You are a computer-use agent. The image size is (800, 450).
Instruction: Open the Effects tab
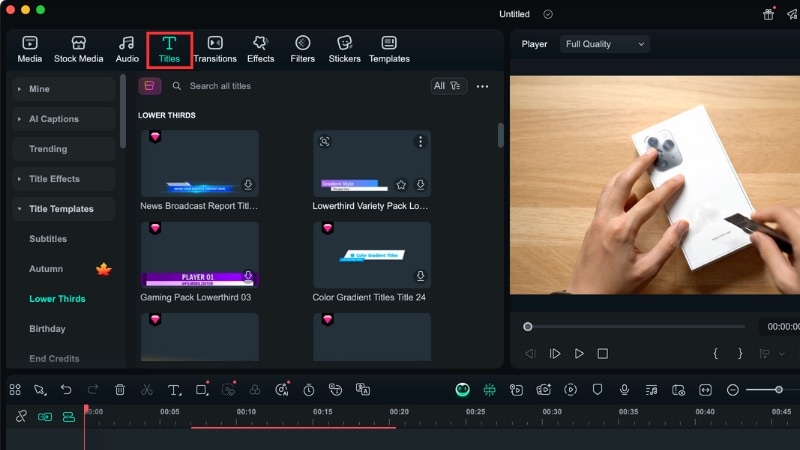260,49
